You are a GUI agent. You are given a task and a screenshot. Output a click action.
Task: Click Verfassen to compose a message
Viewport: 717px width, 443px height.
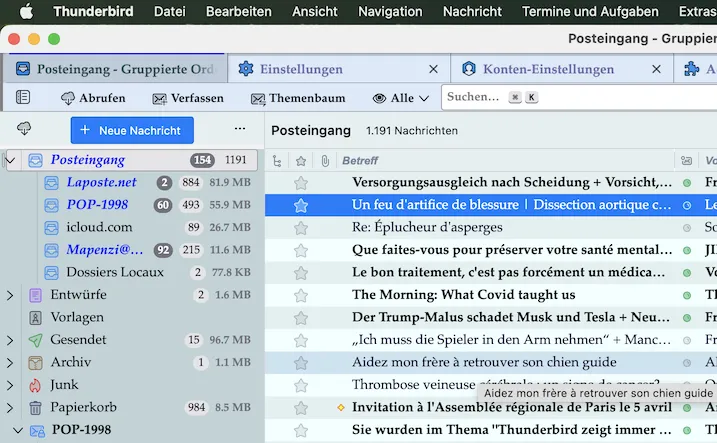coord(188,98)
